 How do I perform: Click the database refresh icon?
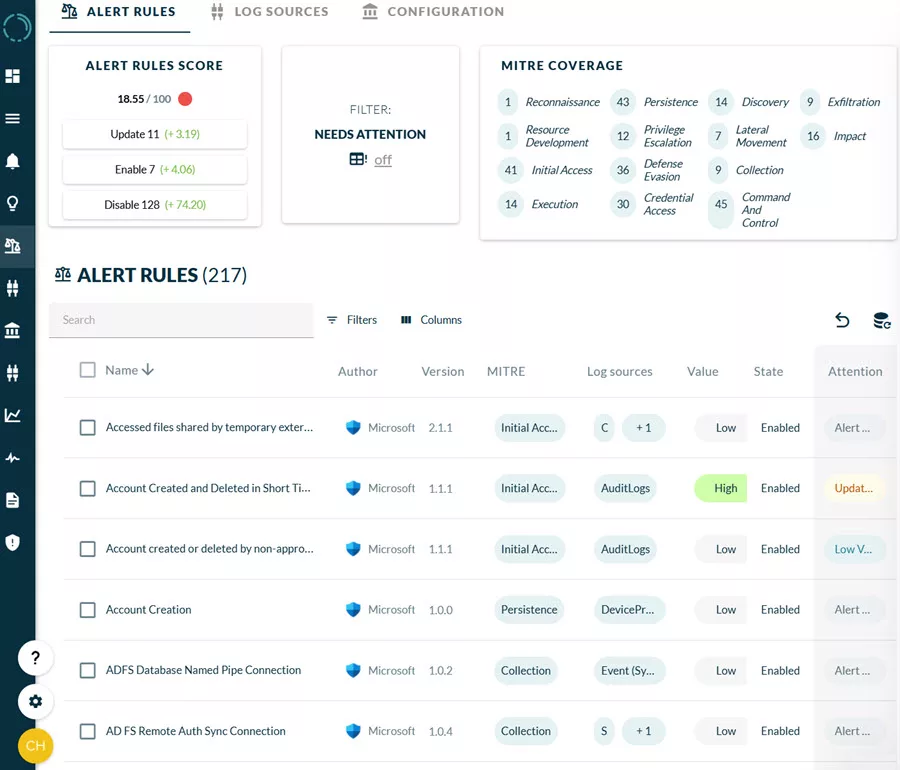(x=882, y=320)
